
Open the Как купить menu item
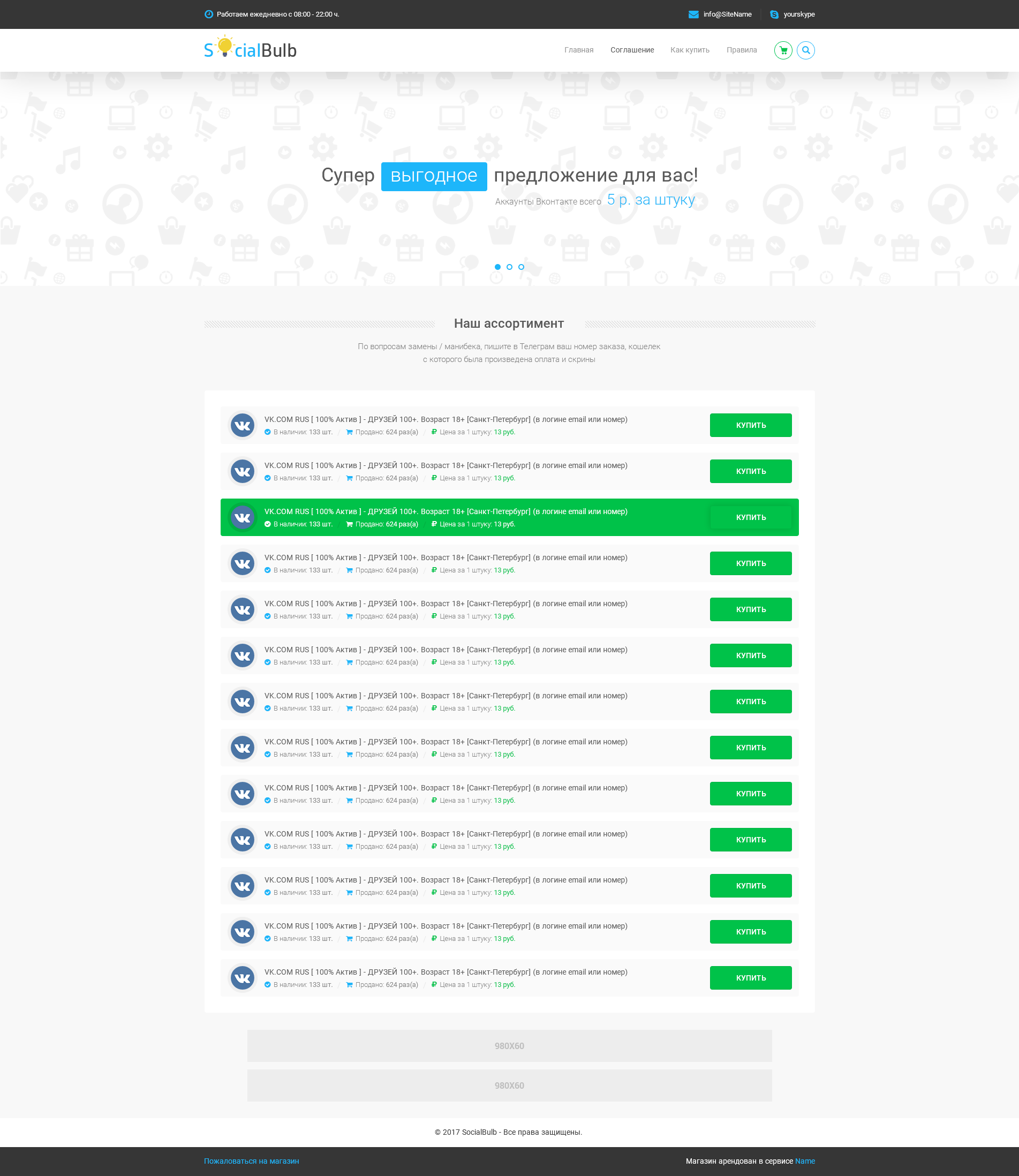pos(689,50)
